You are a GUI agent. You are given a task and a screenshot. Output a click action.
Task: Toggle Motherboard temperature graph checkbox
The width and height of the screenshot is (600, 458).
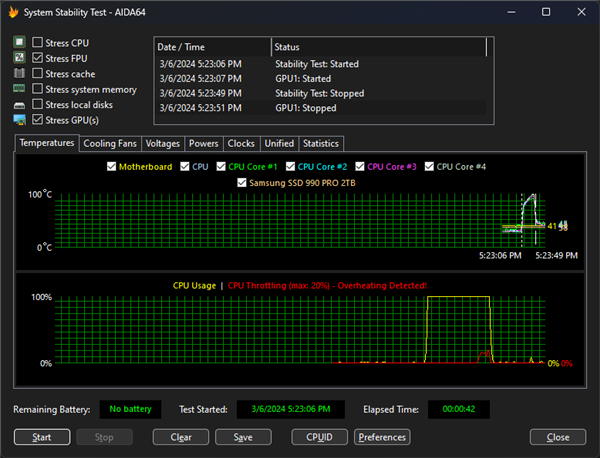tap(112, 167)
